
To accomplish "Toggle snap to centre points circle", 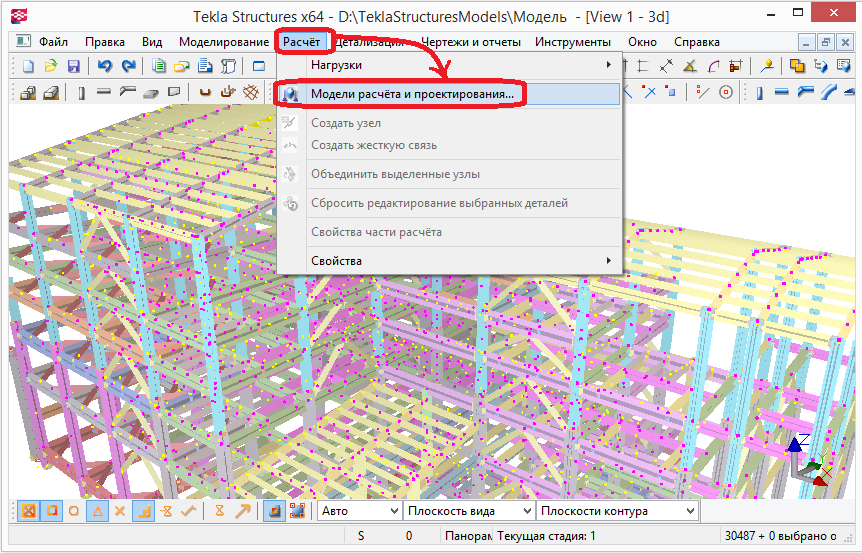I will tap(74, 511).
